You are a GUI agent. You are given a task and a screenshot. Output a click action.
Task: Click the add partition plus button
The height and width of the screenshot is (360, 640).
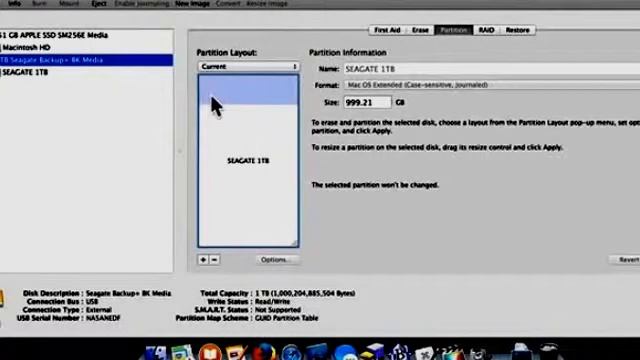coord(203,260)
